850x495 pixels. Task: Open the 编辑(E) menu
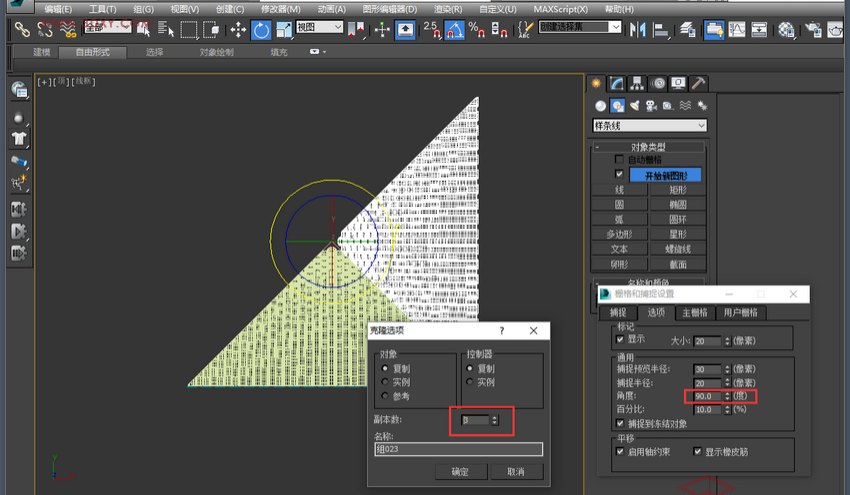(58, 9)
